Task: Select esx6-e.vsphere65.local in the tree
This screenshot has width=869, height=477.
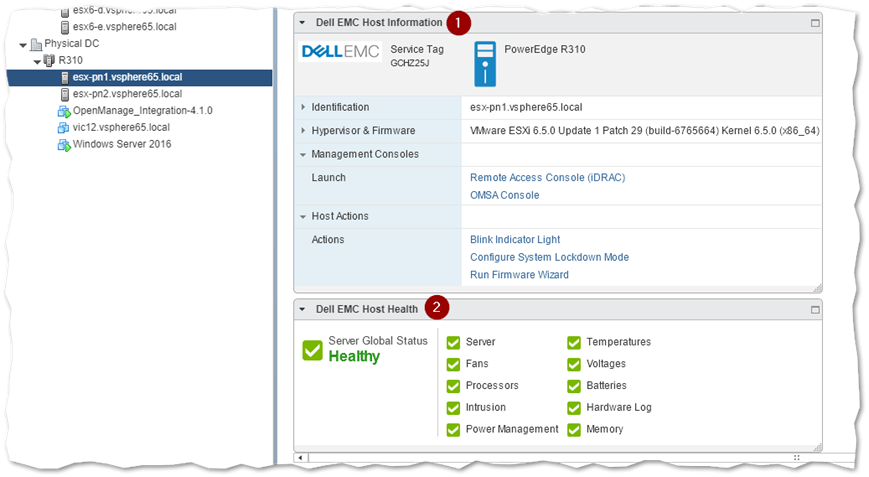Action: coord(125,27)
